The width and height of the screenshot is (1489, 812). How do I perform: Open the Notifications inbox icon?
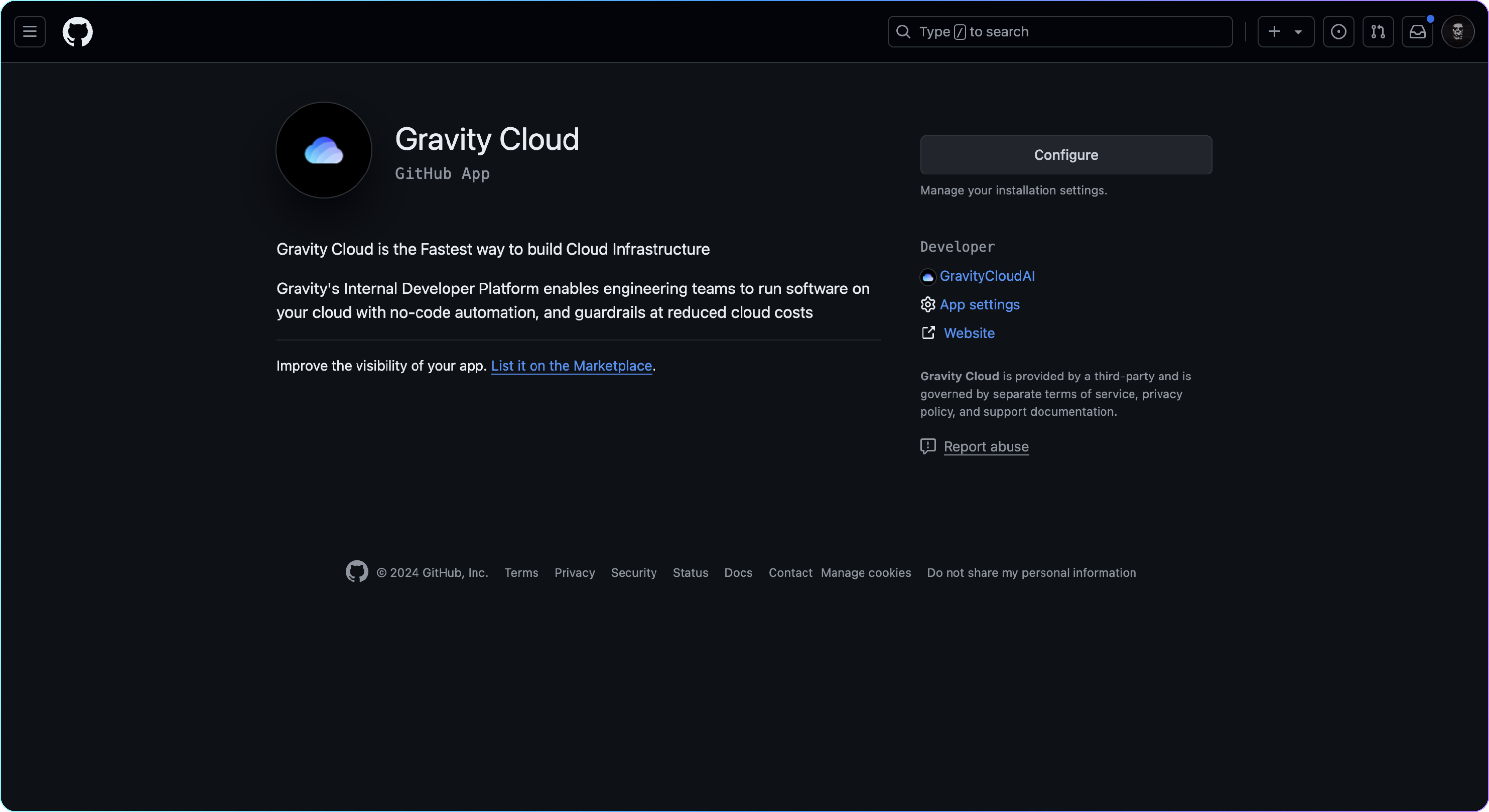[1417, 32]
